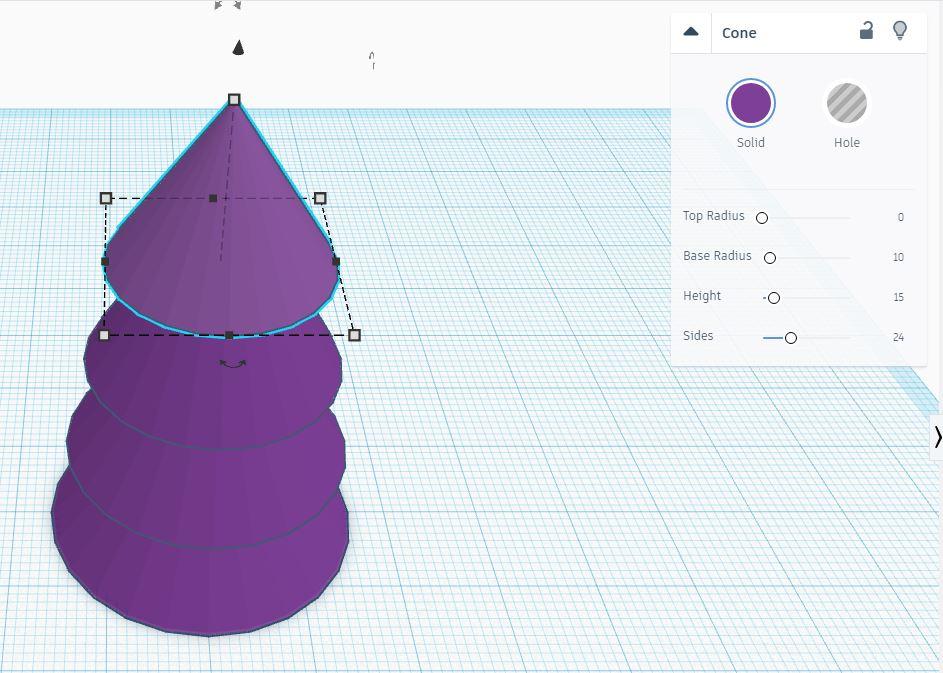Click the left edge midpoint handle
Image resolution: width=943 pixels, height=673 pixels.
click(x=105, y=262)
